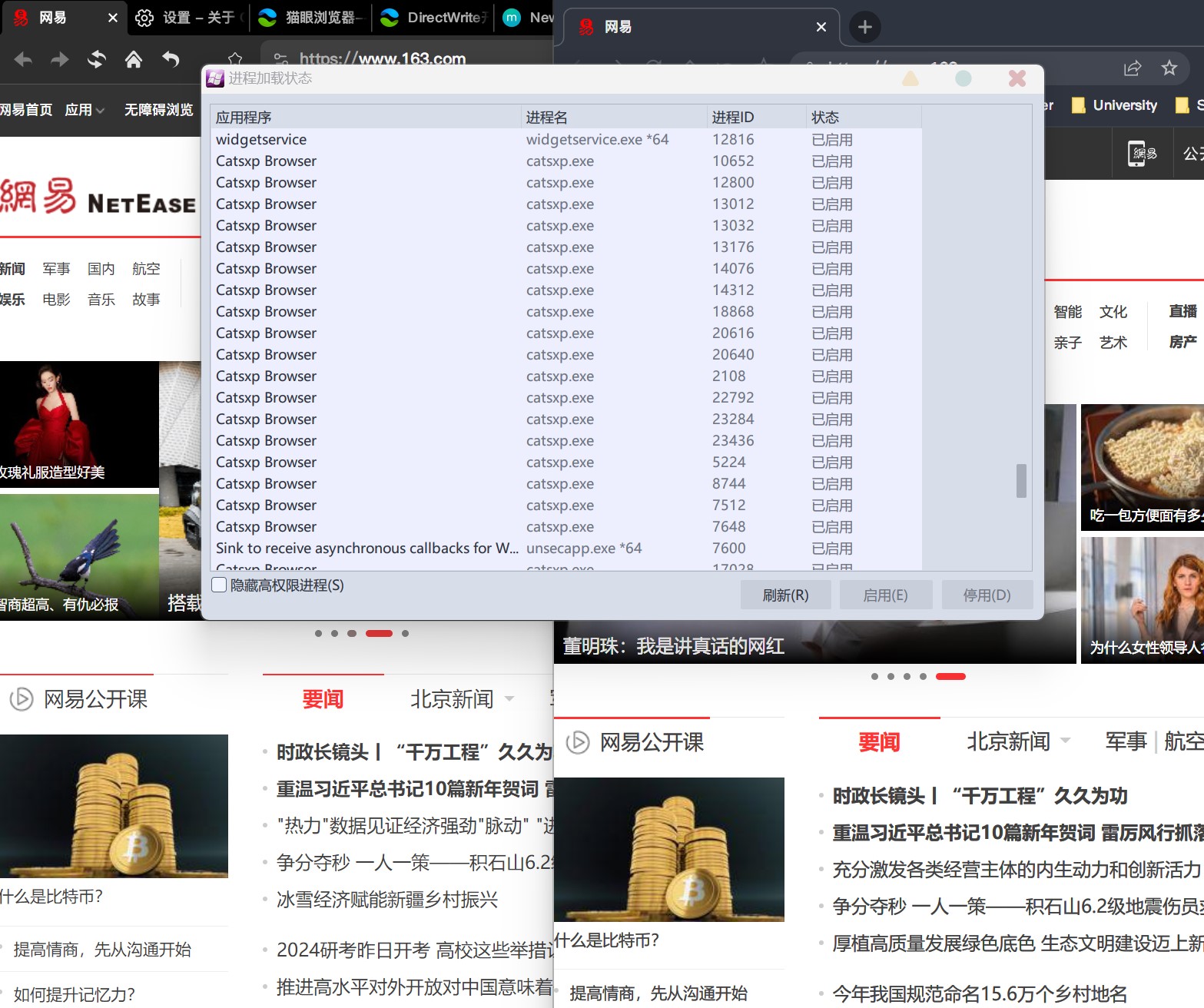Click bookmark star in right browser address bar
The height and width of the screenshot is (1008, 1204).
1169,68
